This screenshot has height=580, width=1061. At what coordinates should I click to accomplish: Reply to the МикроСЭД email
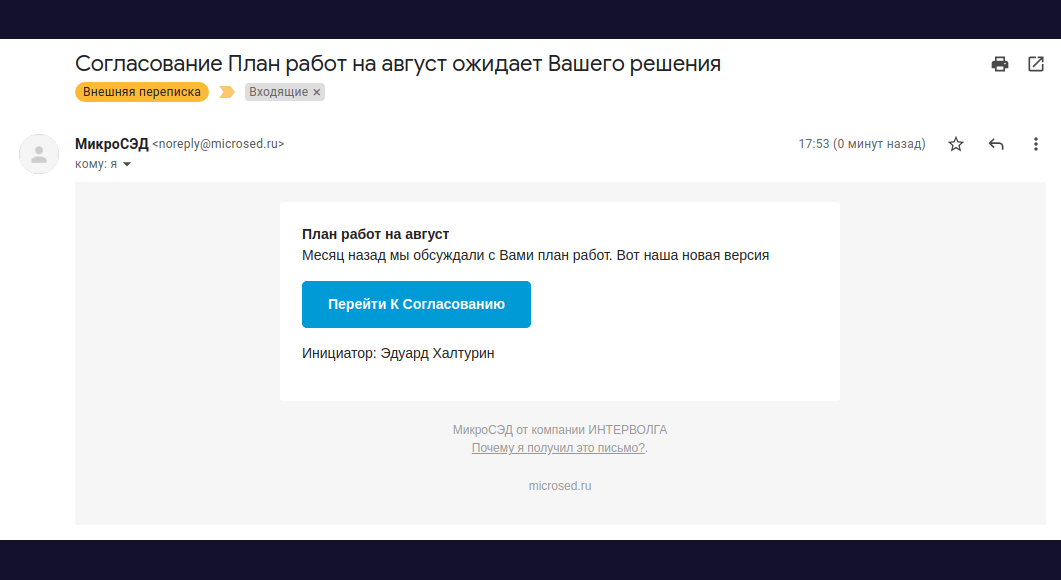click(x=996, y=144)
